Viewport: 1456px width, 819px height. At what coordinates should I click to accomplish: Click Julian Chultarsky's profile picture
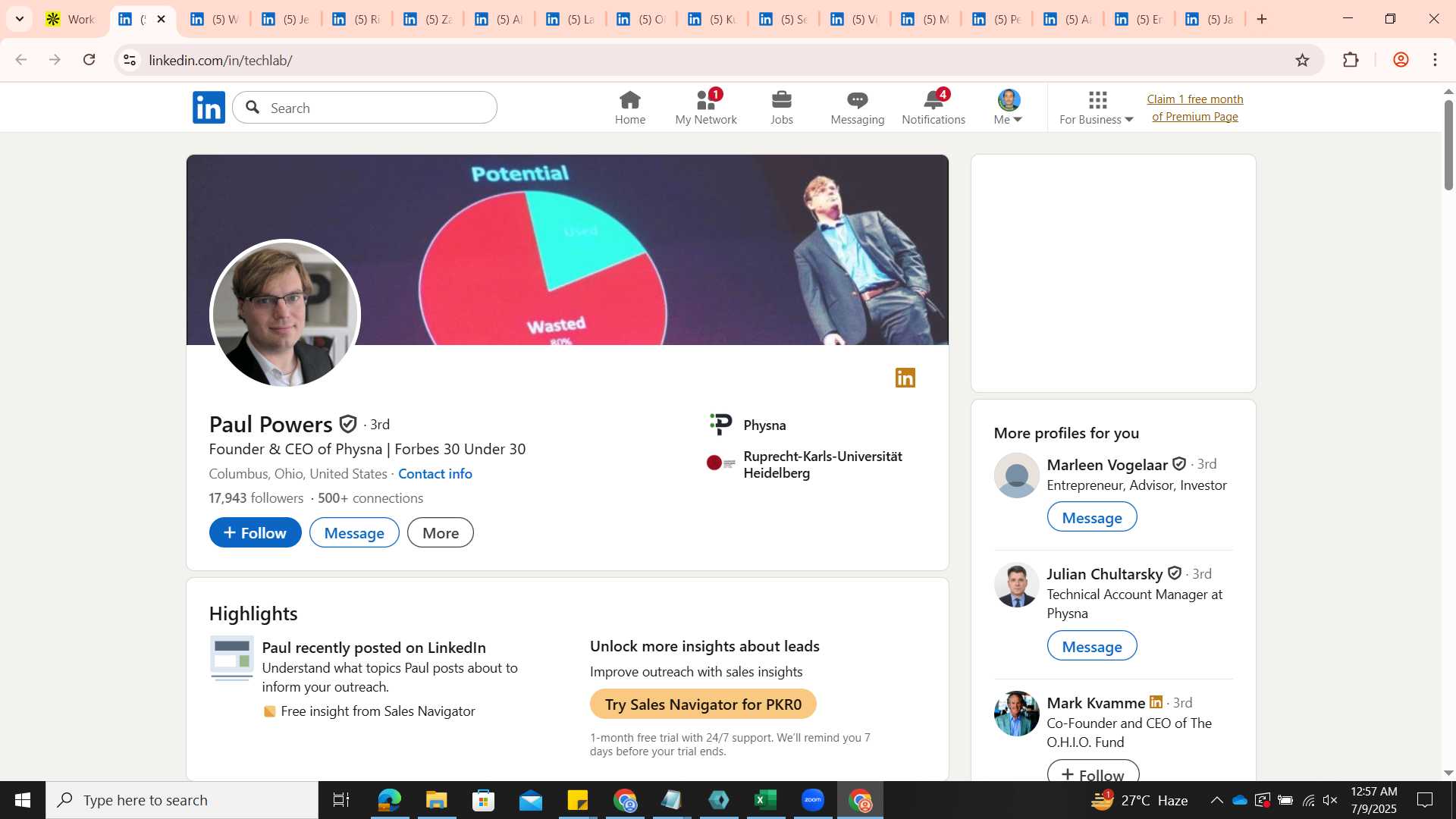(1017, 585)
